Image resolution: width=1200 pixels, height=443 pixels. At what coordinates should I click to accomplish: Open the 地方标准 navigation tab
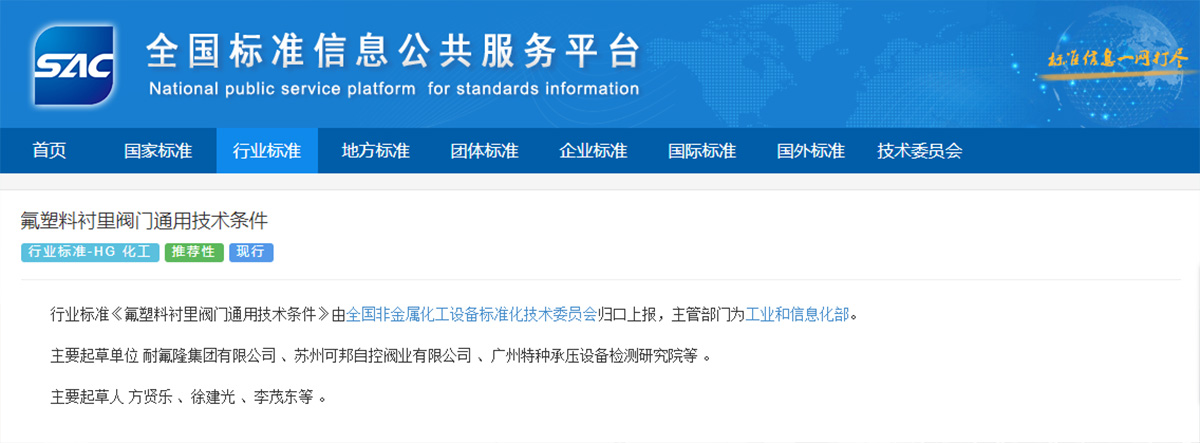pyautogui.click(x=376, y=151)
